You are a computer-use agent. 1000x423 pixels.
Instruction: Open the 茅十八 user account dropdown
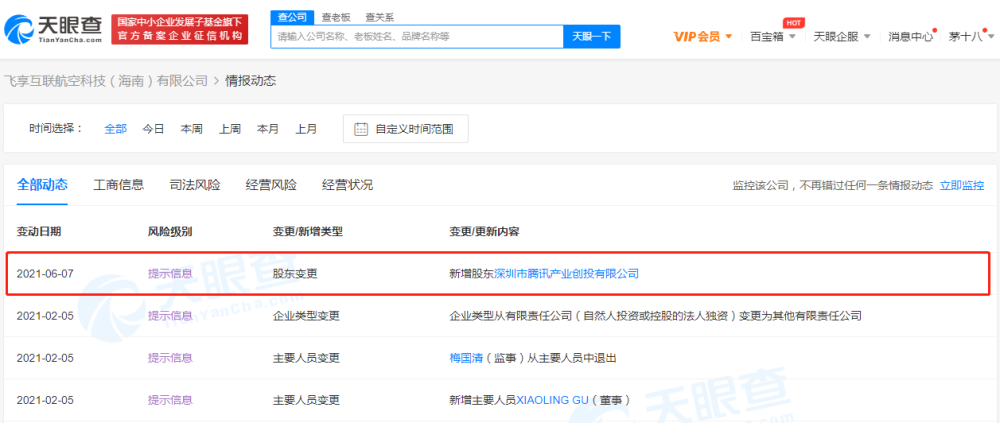971,36
